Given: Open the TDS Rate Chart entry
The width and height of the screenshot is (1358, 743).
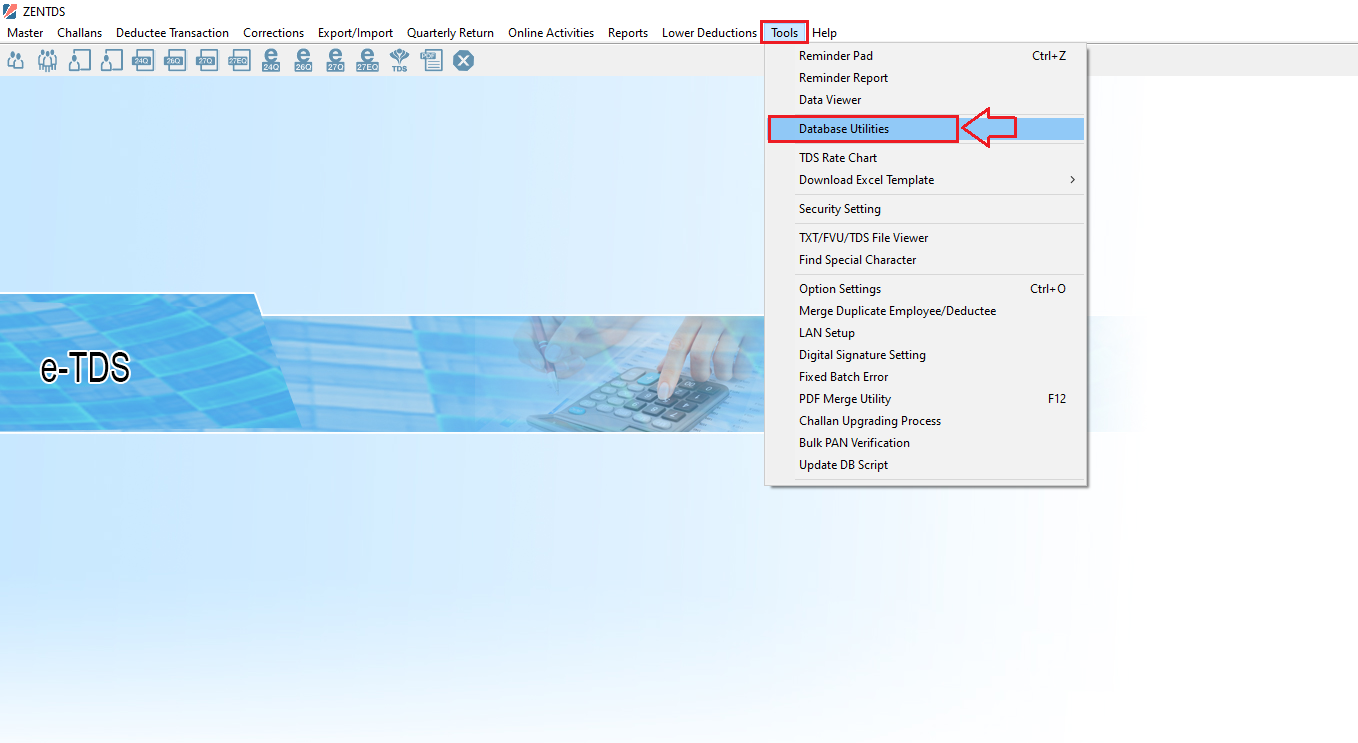Looking at the screenshot, I should coord(926,158).
